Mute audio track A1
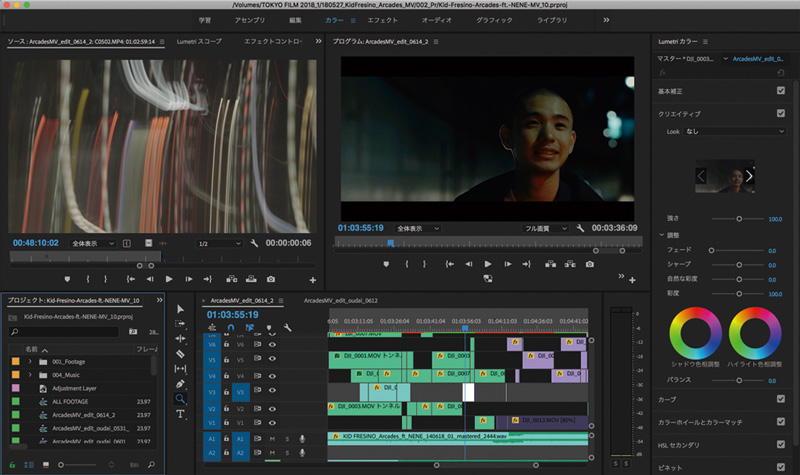Image resolution: width=800 pixels, height=475 pixels. click(272, 439)
